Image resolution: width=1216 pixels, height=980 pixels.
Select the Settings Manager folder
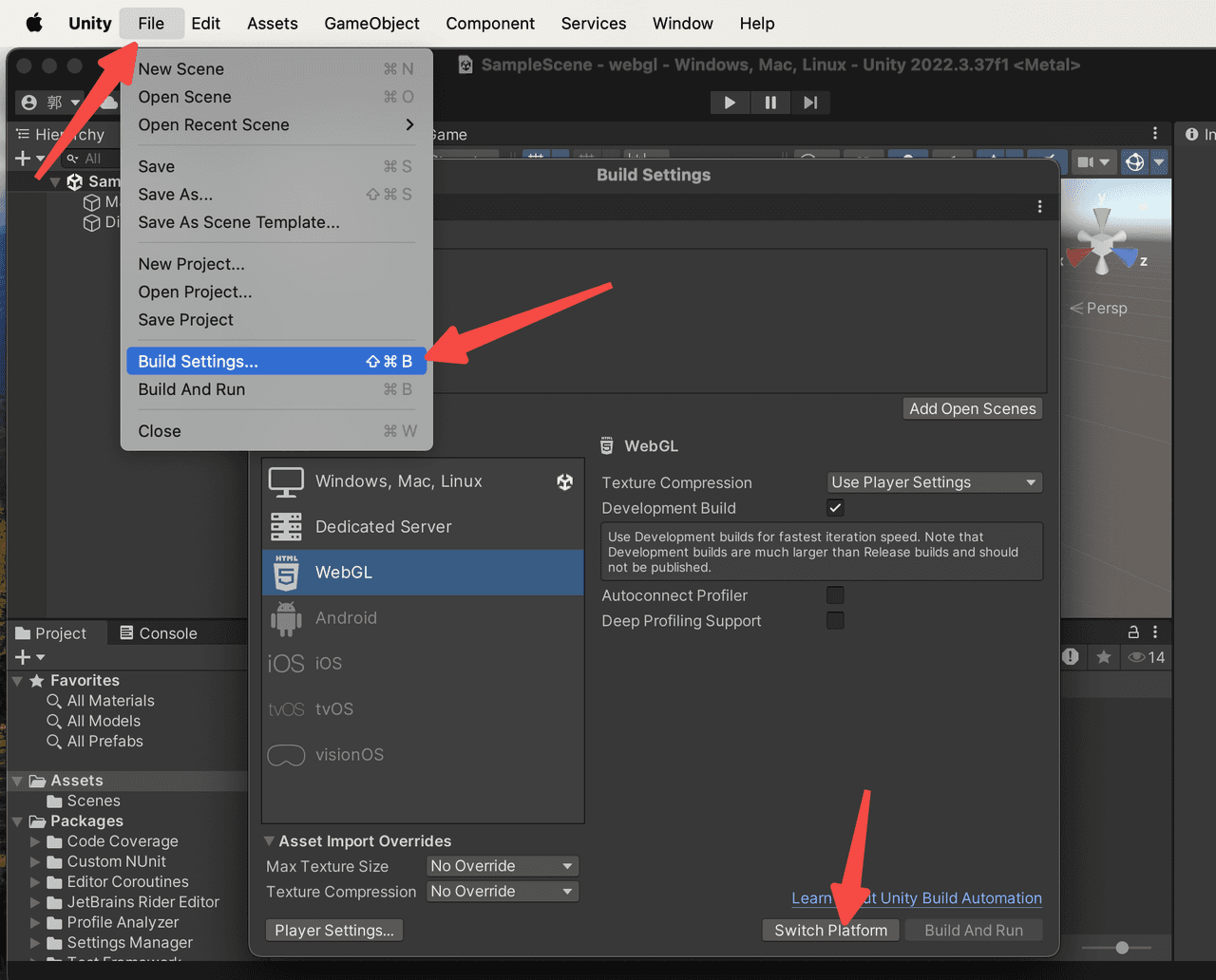click(129, 943)
